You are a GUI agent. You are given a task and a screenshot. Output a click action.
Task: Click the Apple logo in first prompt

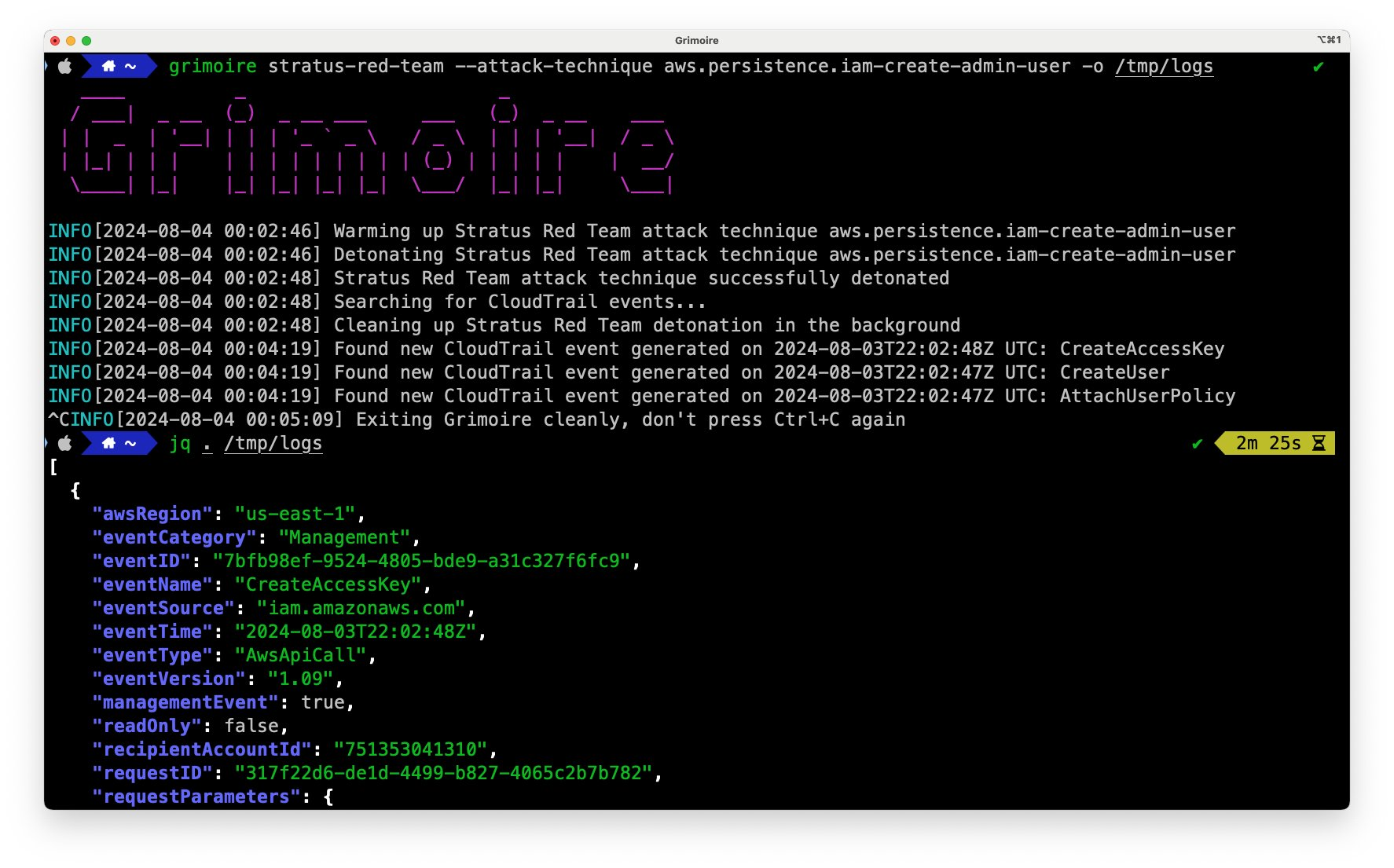[x=65, y=67]
